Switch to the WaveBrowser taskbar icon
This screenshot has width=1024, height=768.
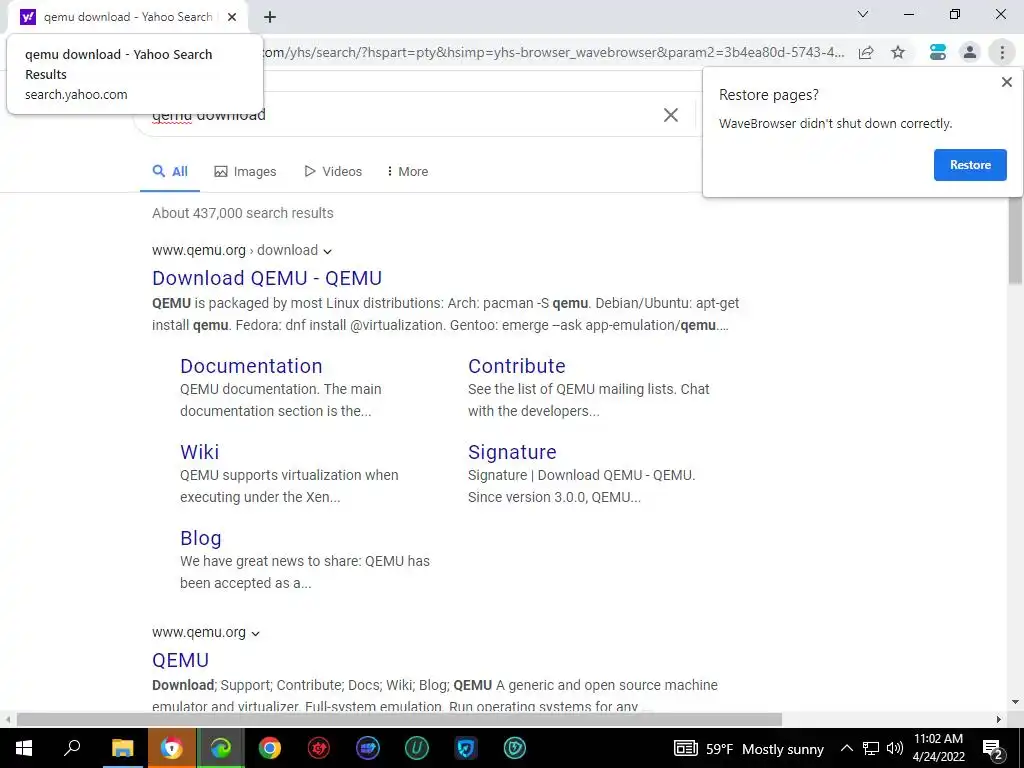click(221, 748)
